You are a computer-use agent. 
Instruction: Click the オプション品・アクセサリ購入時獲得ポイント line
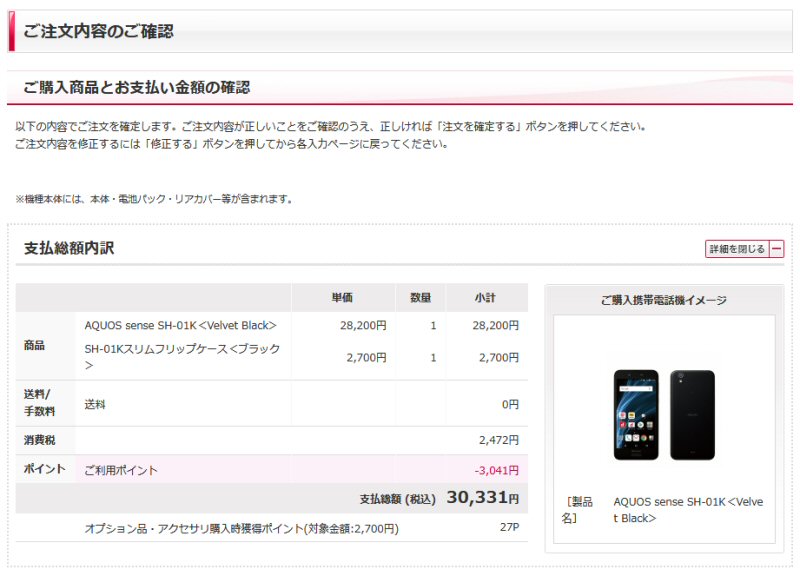click(241, 528)
